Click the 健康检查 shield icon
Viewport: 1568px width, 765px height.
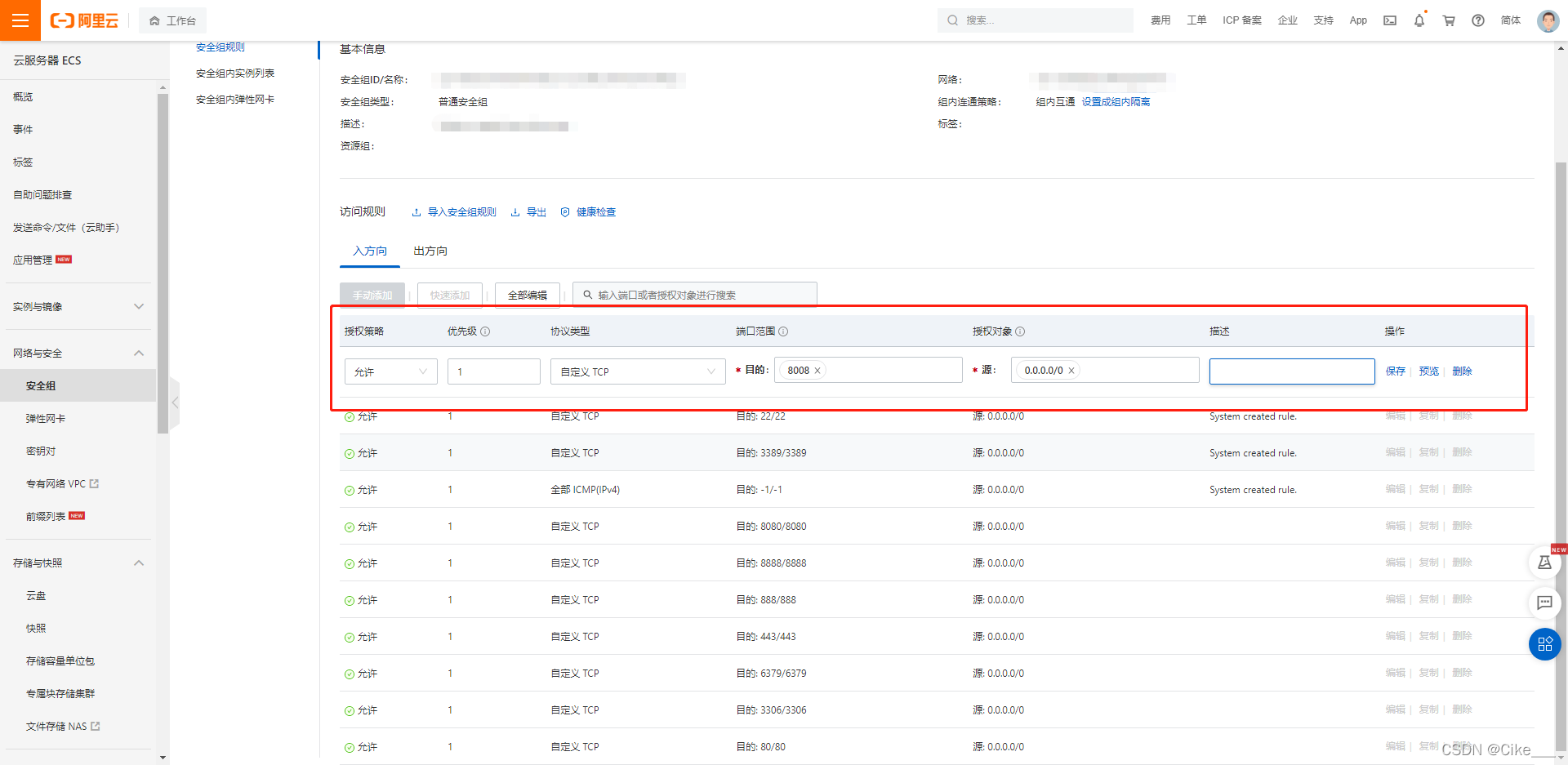[565, 212]
